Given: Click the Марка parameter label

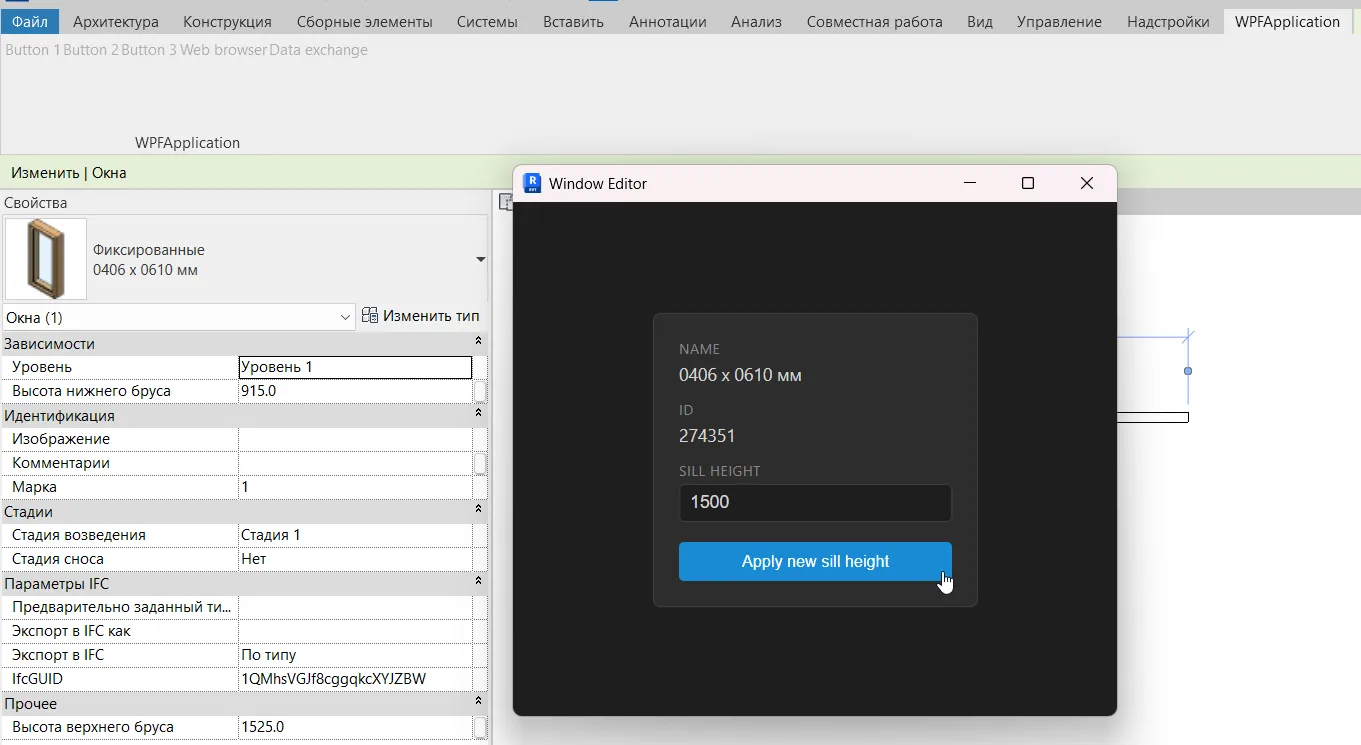Looking at the screenshot, I should click(x=34, y=487).
